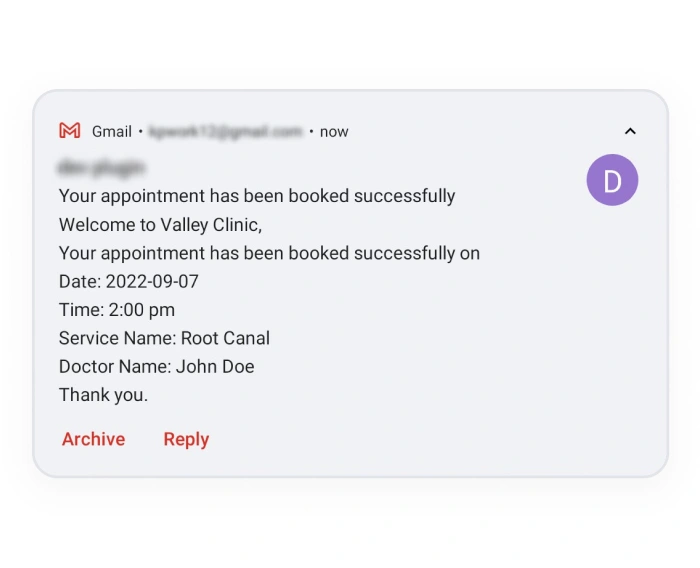Click the "John Doe" doctor name

(215, 366)
